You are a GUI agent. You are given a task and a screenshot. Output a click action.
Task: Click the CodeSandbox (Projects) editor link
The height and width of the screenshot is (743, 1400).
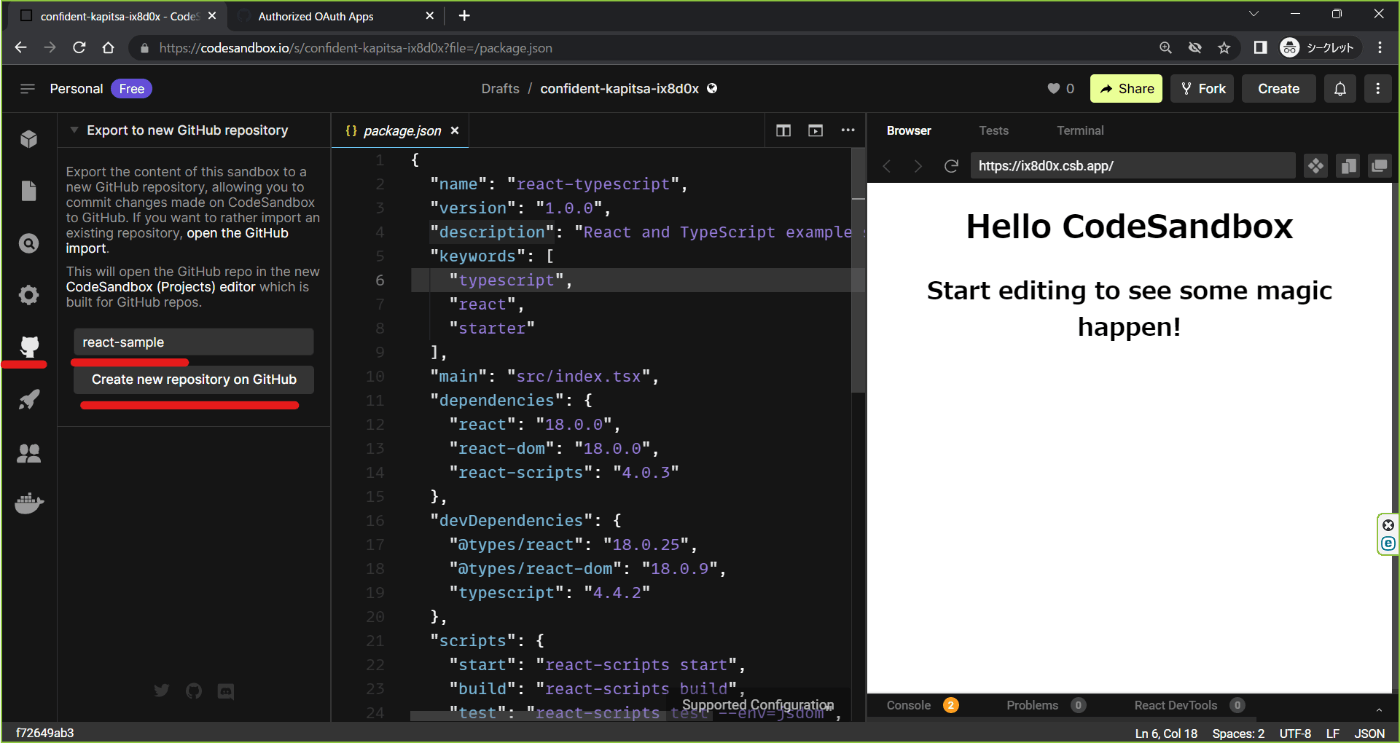[161, 287]
